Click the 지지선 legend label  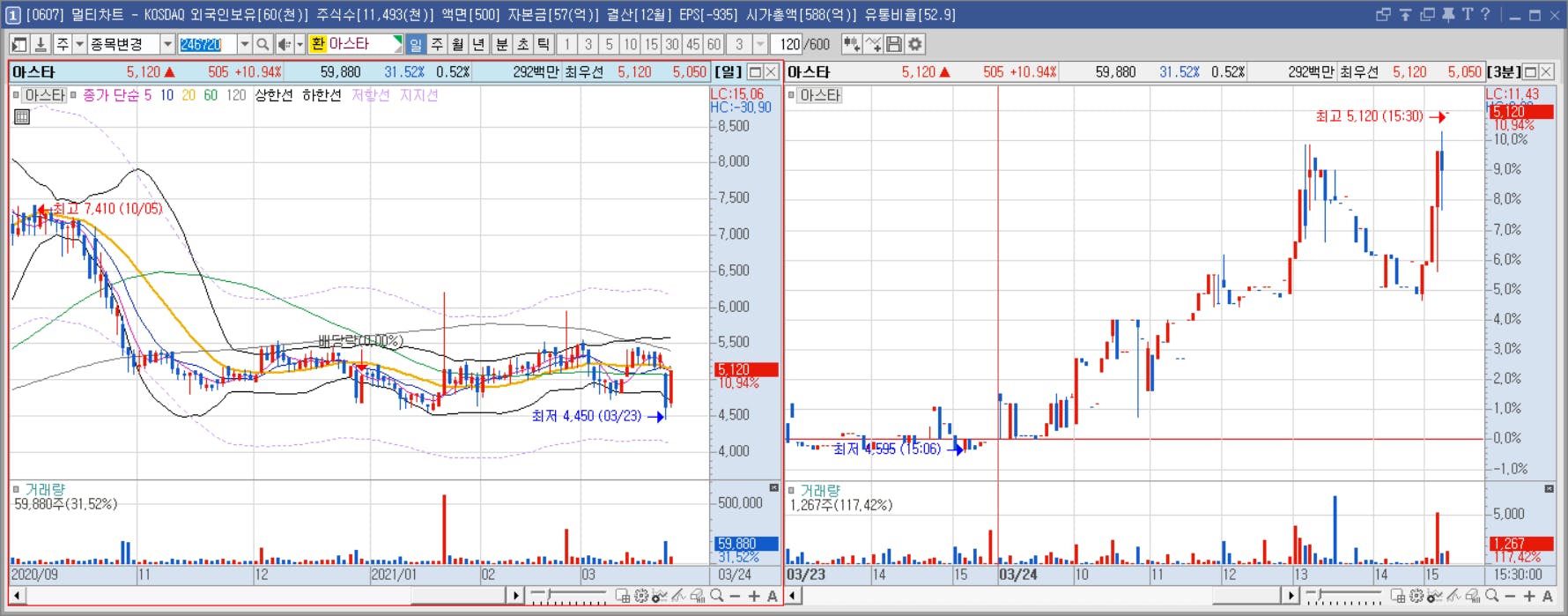click(418, 95)
